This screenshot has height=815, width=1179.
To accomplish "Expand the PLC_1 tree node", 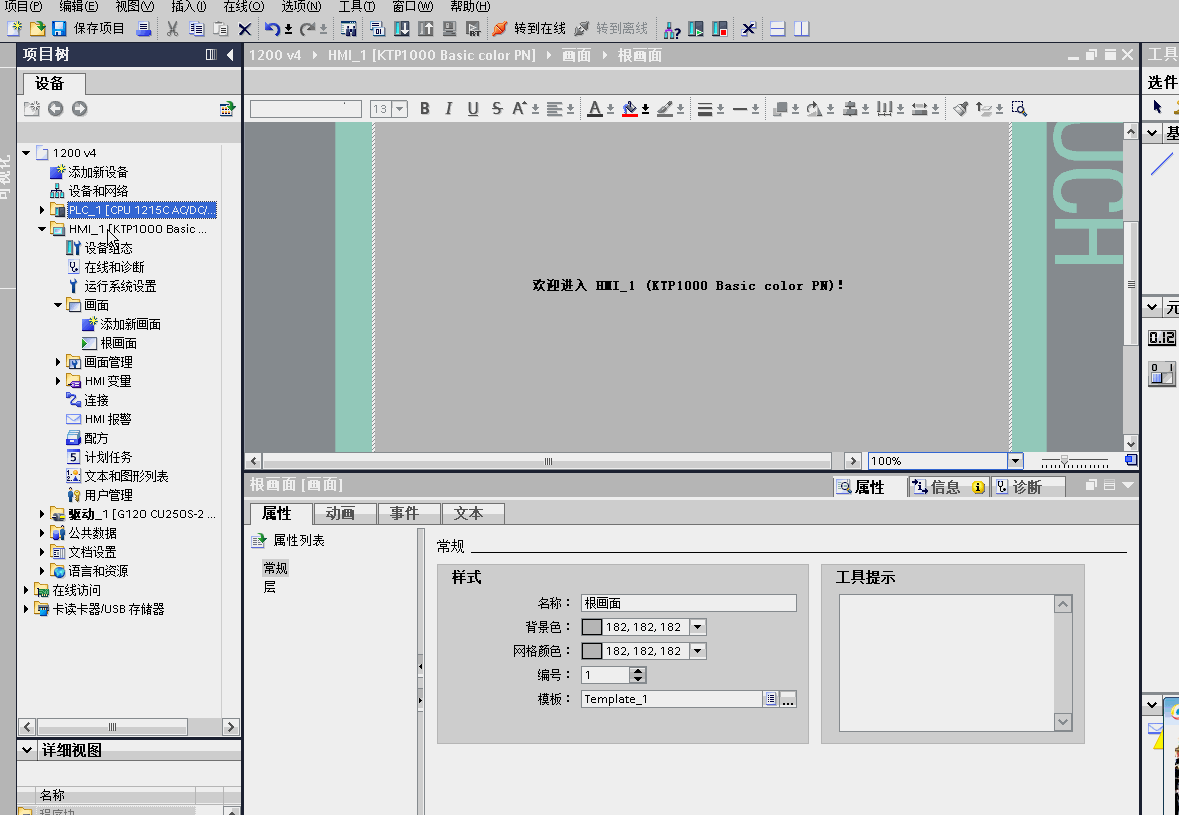I will (42, 210).
